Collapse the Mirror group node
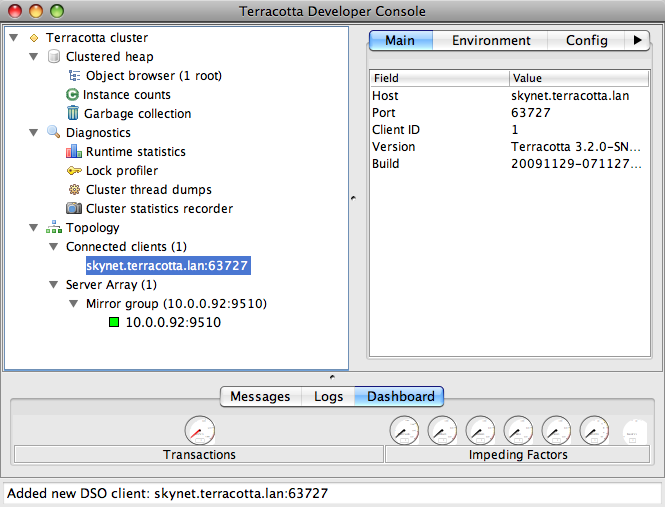Image resolution: width=665 pixels, height=507 pixels. pos(73,304)
